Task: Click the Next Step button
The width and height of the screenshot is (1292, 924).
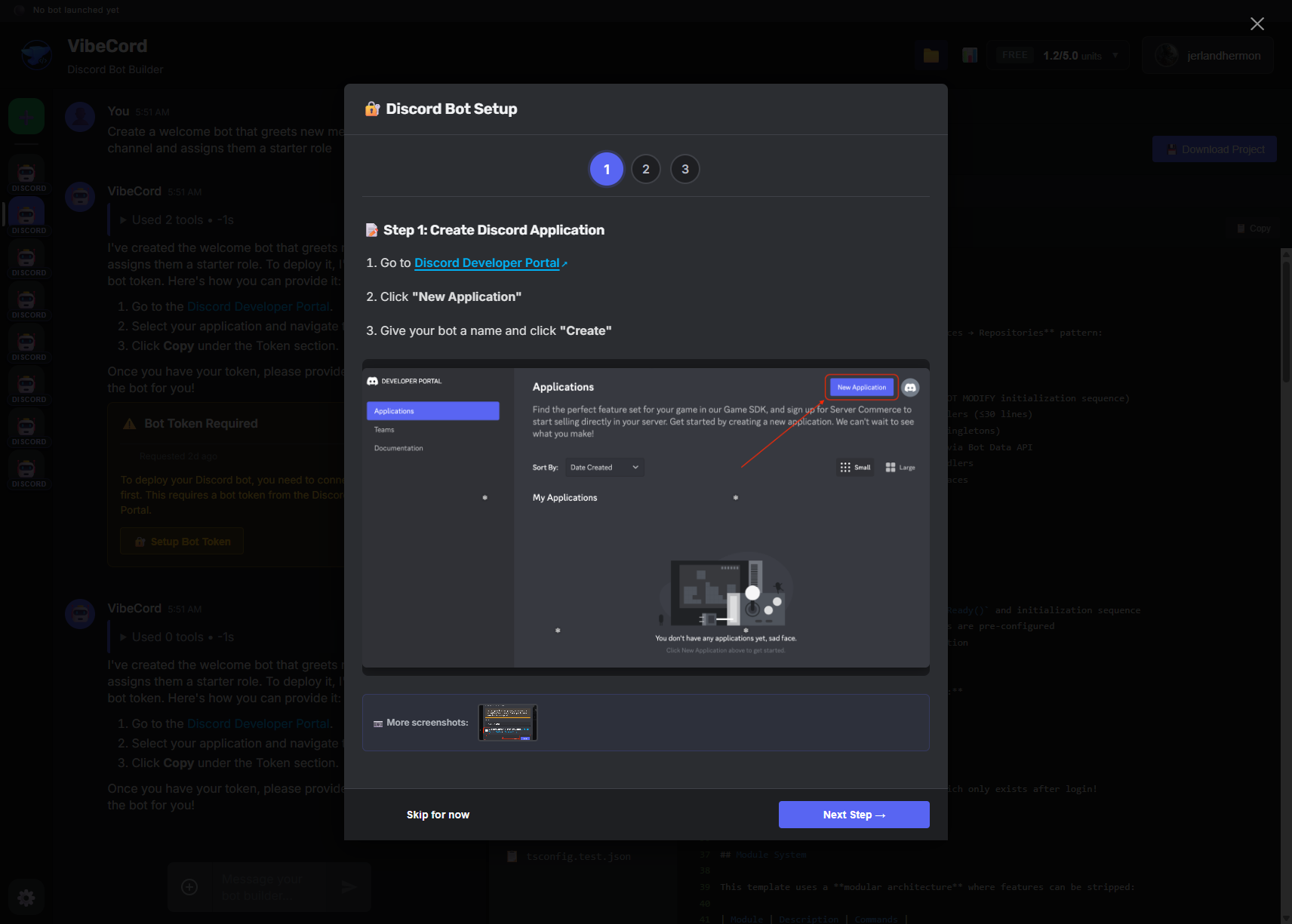Action: click(x=854, y=815)
